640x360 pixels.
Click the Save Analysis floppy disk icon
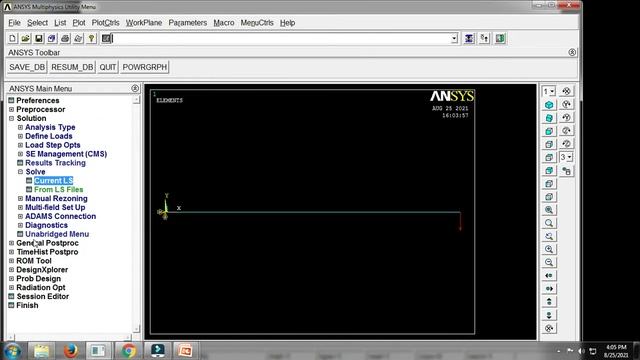[38, 38]
